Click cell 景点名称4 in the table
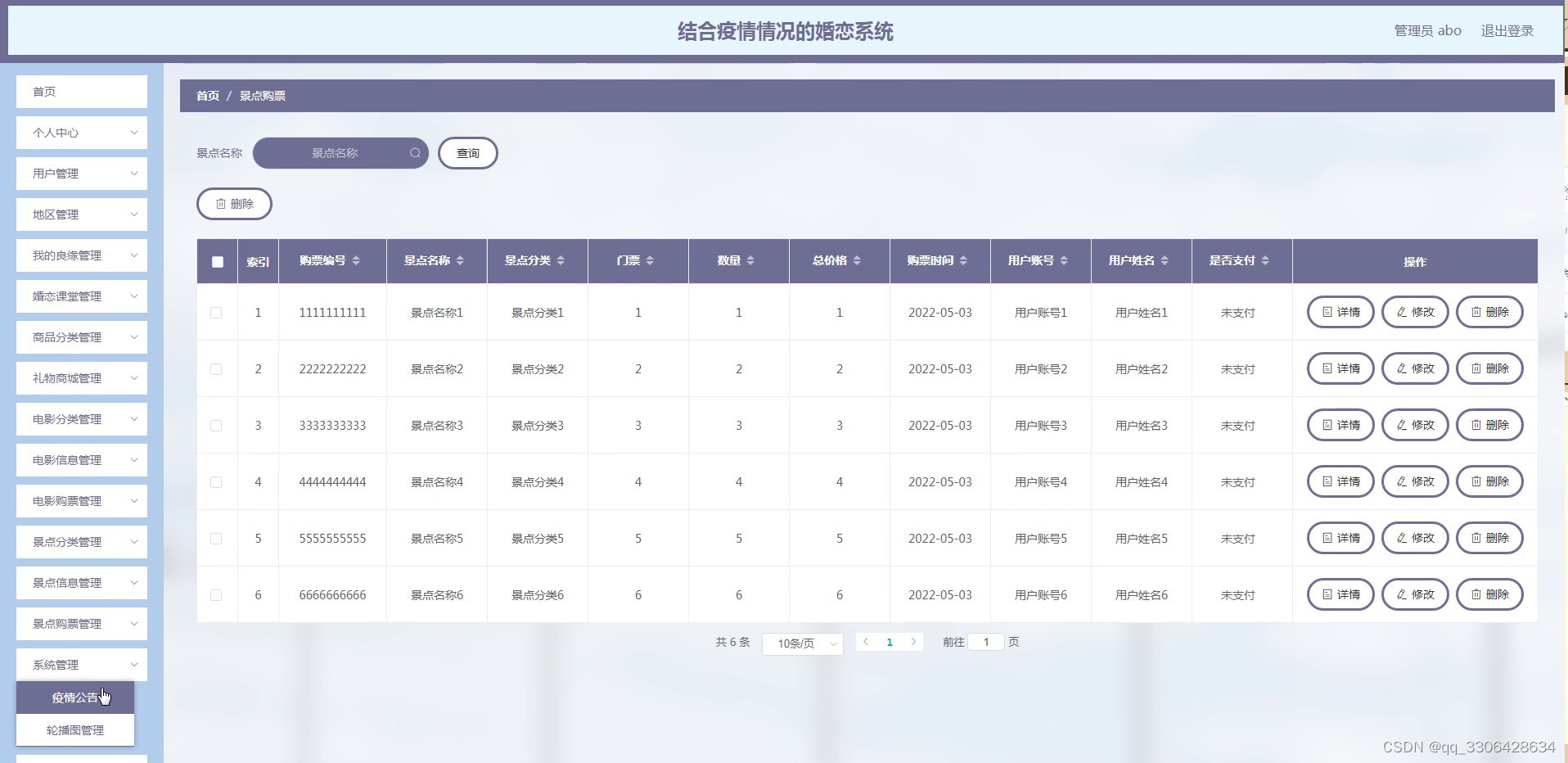 (x=437, y=482)
